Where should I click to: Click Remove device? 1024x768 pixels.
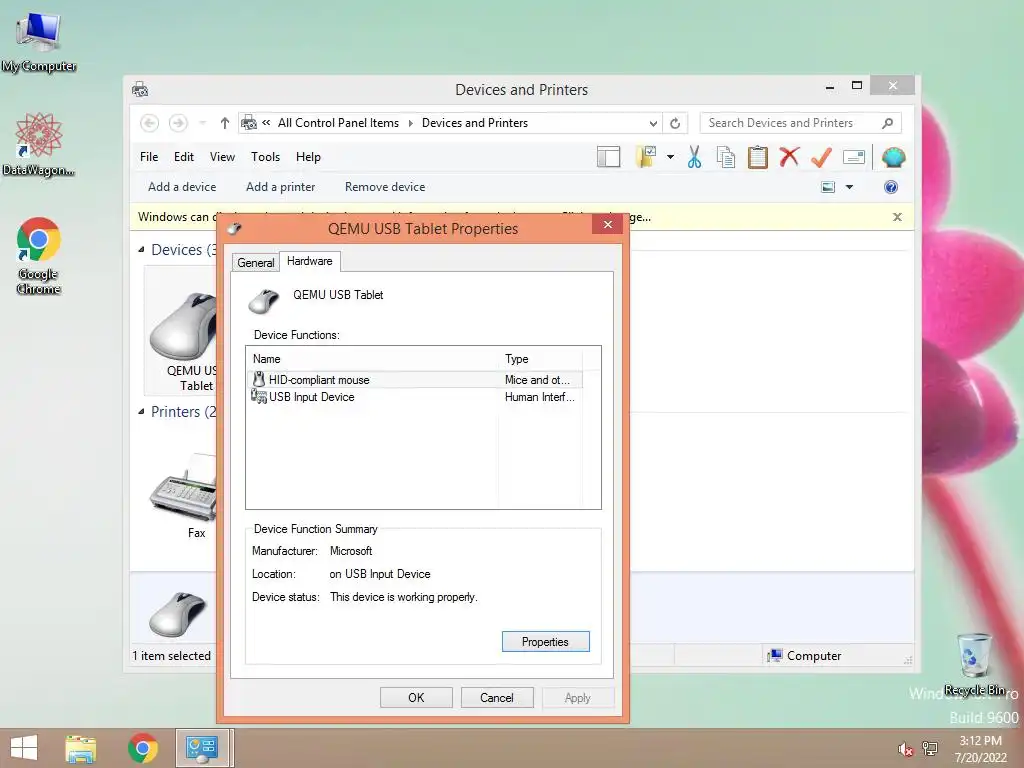[385, 187]
